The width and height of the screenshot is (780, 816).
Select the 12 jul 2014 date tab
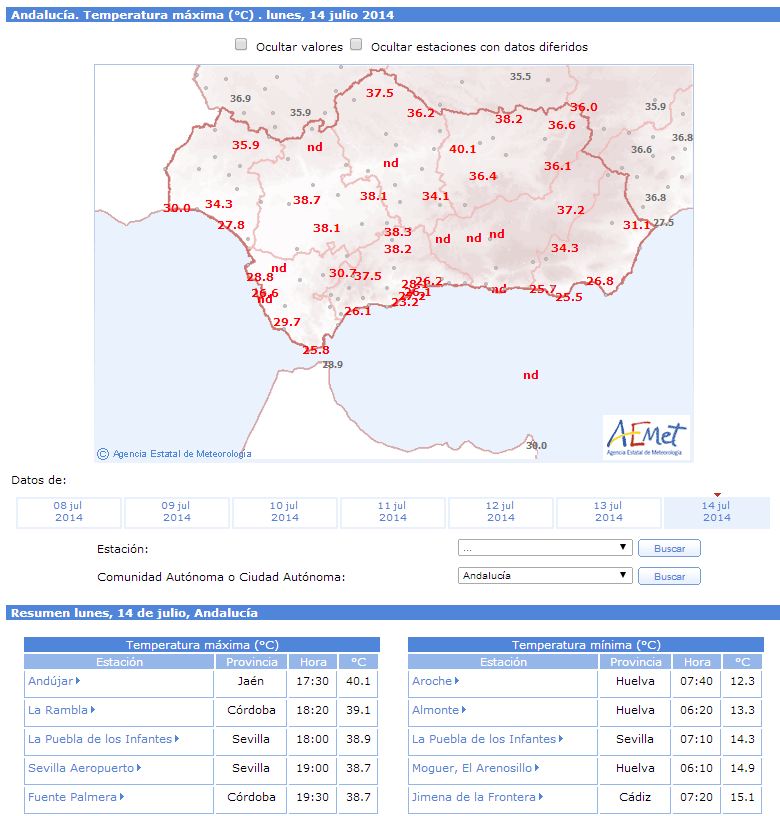point(501,512)
